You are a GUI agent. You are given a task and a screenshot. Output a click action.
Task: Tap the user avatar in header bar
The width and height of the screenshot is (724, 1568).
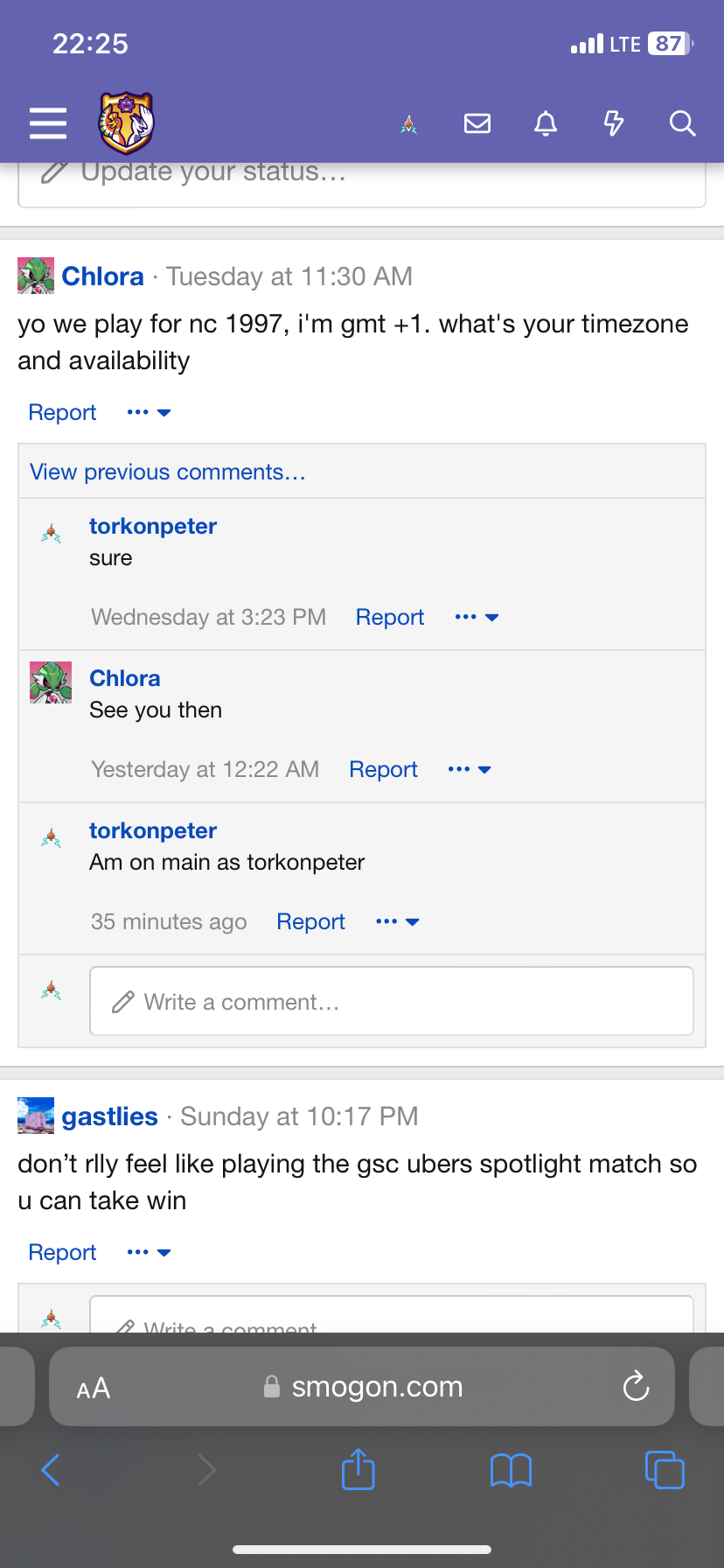tap(408, 124)
